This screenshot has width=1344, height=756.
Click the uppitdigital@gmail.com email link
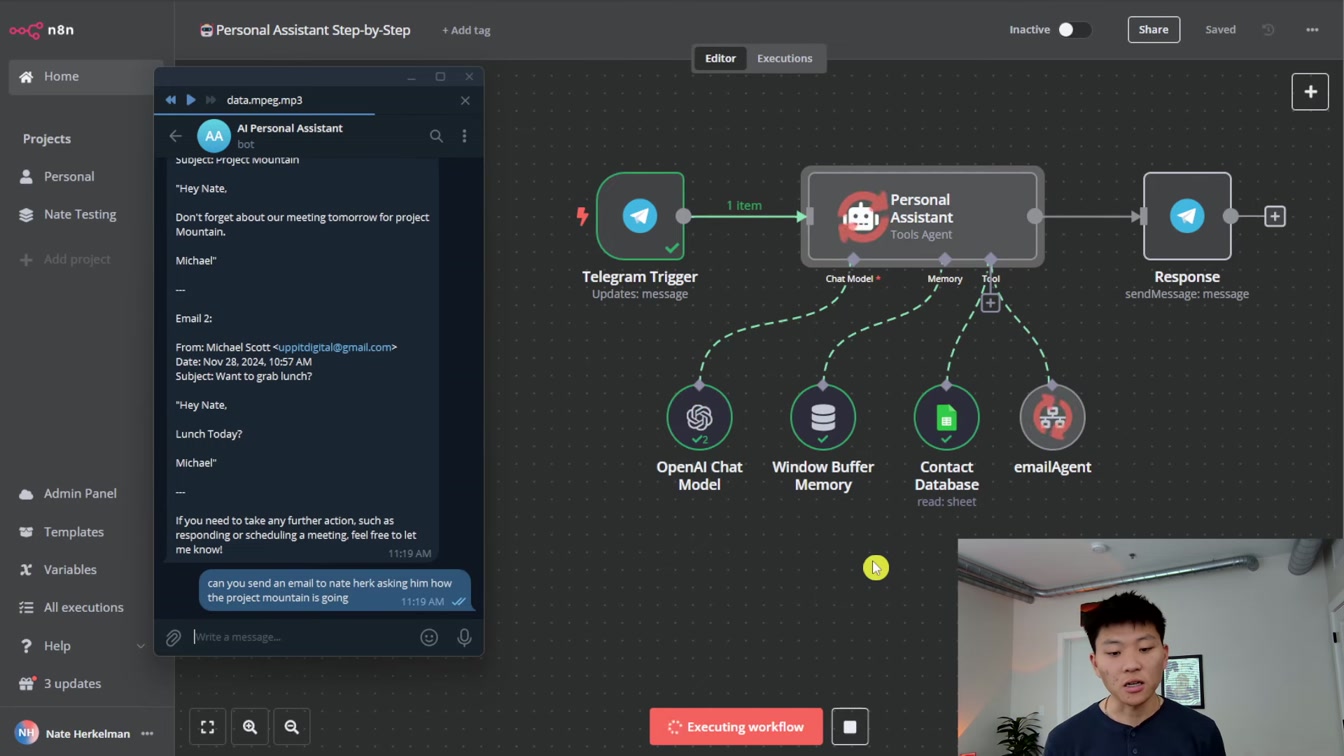point(335,347)
